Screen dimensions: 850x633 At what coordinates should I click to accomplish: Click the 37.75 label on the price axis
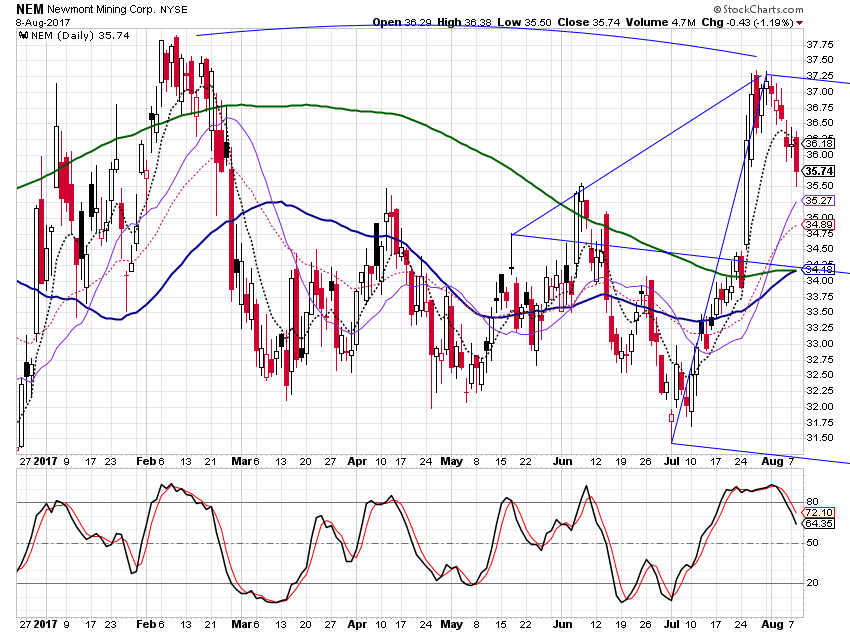(x=820, y=44)
